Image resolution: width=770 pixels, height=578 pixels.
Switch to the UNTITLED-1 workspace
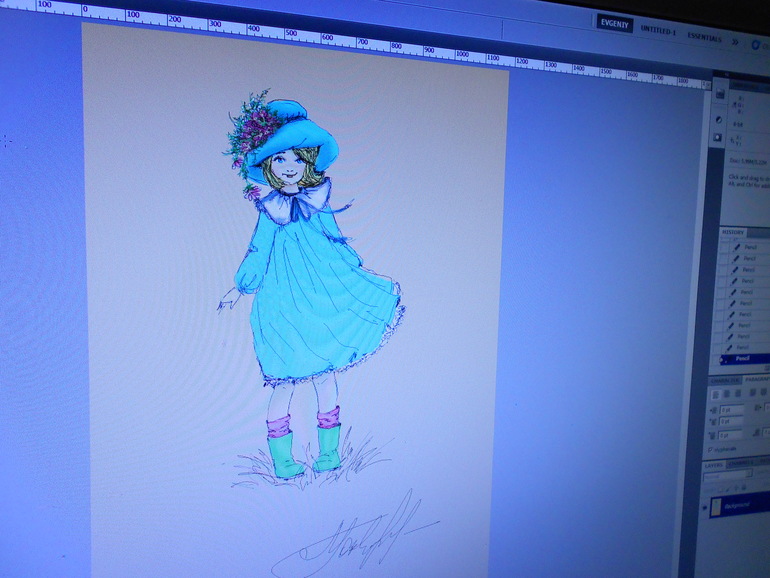point(658,31)
